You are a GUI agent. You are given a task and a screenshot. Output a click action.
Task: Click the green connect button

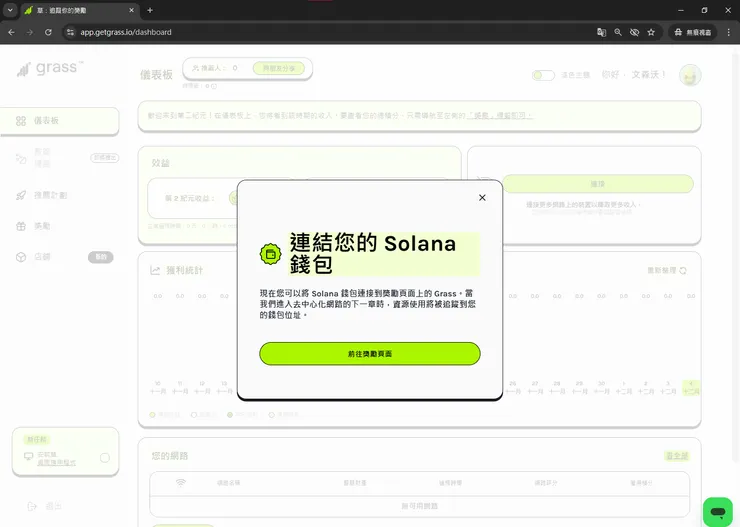tap(597, 184)
